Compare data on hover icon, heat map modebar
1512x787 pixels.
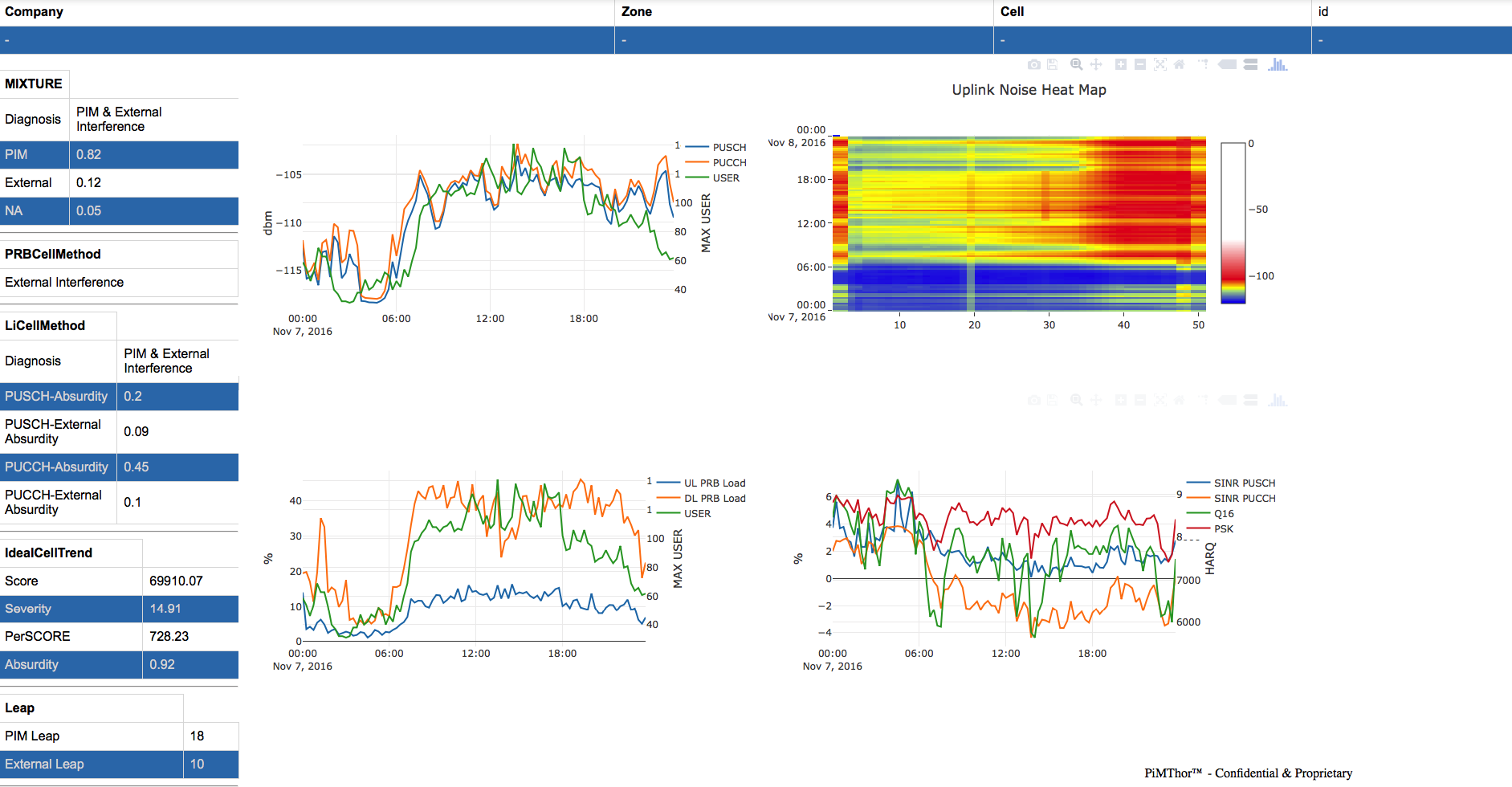pos(1250,64)
